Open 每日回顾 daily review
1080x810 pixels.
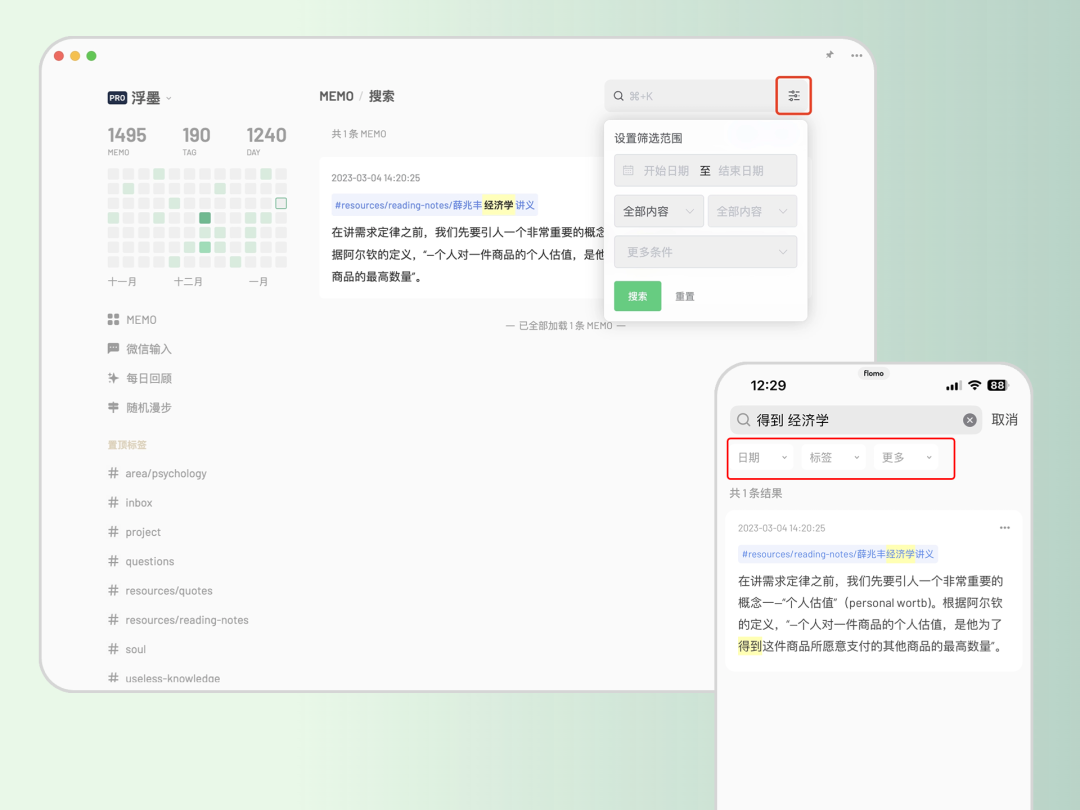tap(139, 378)
